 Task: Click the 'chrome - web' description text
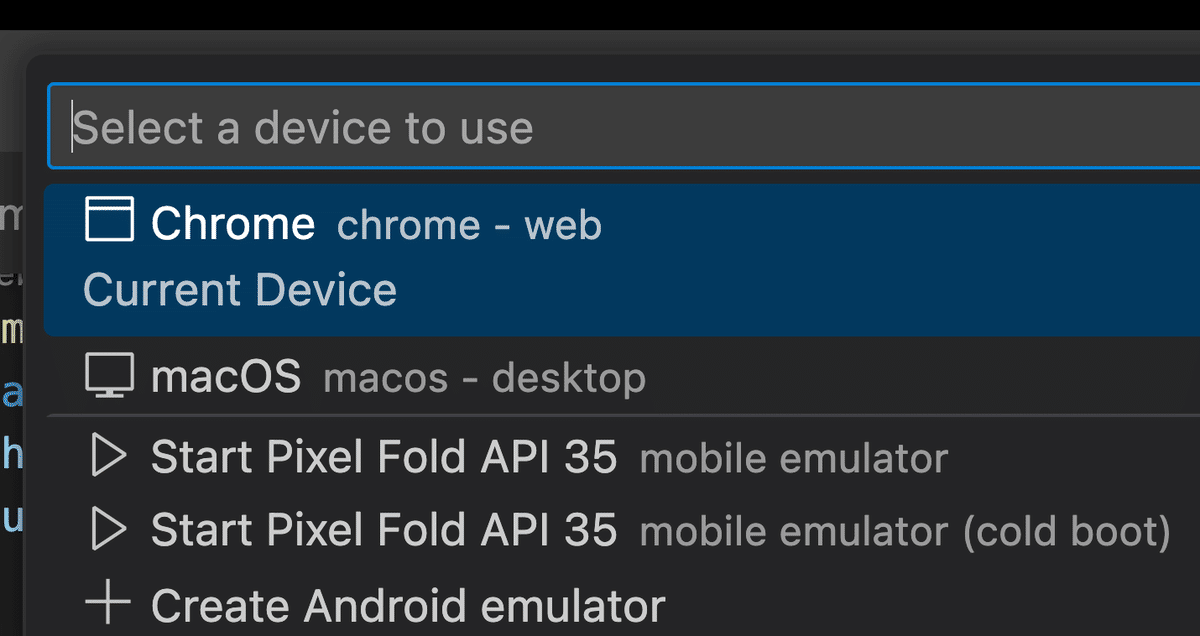(470, 224)
